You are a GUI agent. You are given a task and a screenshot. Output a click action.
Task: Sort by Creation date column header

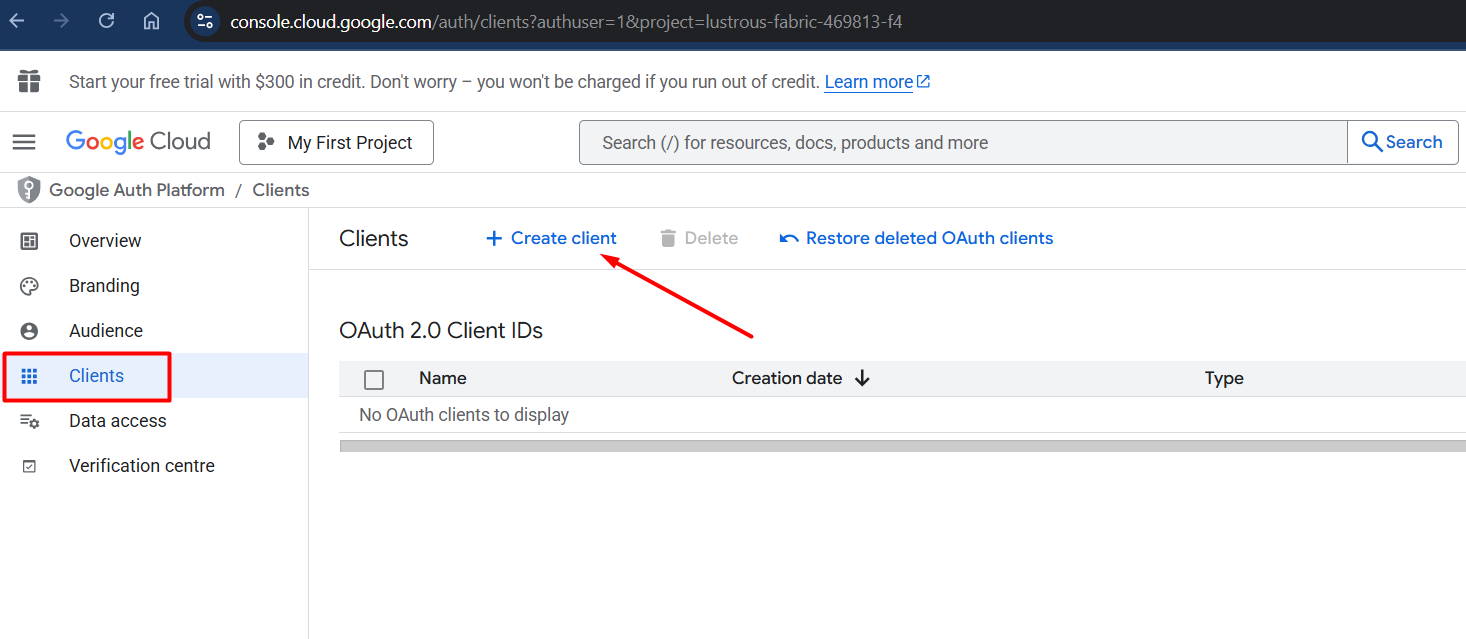787,378
